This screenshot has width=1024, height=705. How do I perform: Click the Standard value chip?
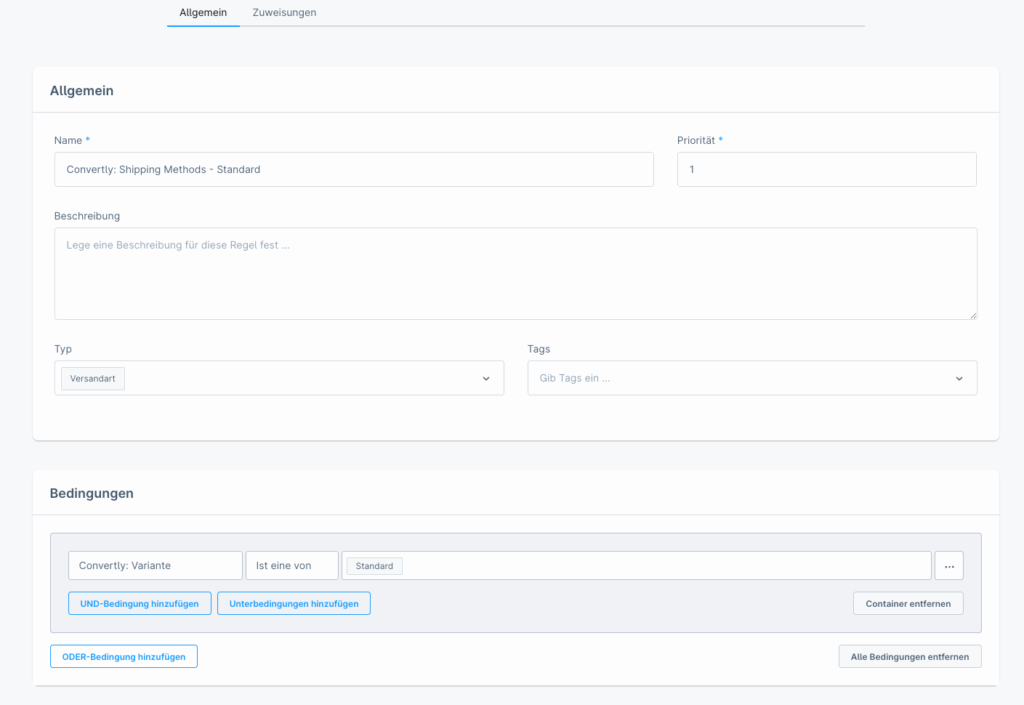pyautogui.click(x=374, y=566)
